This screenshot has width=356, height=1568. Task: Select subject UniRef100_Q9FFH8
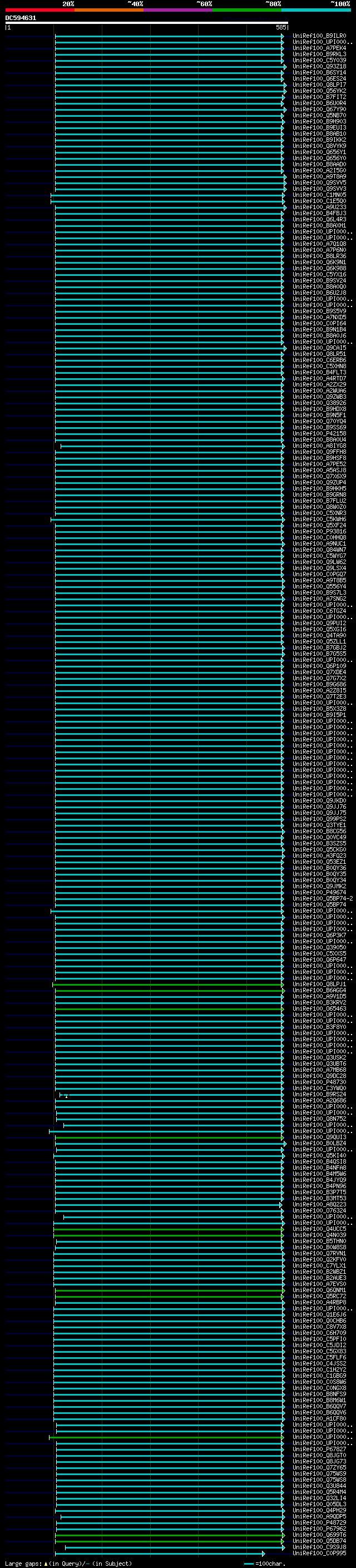(319, 452)
